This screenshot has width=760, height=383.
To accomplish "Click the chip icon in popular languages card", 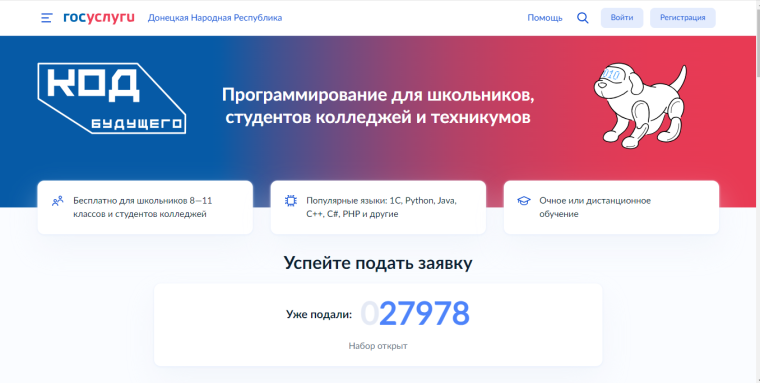I will pos(291,201).
